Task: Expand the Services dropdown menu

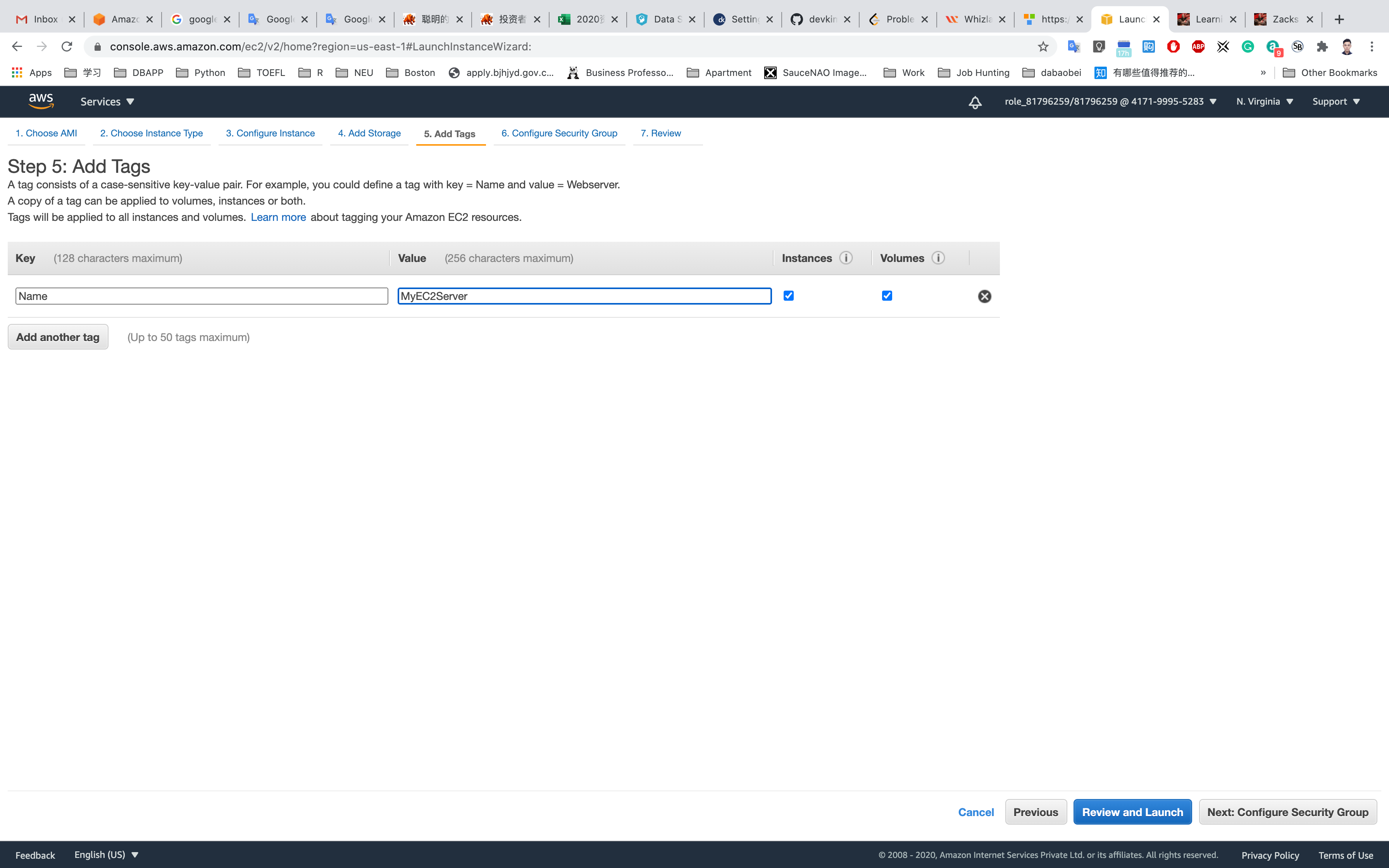Action: click(x=107, y=102)
